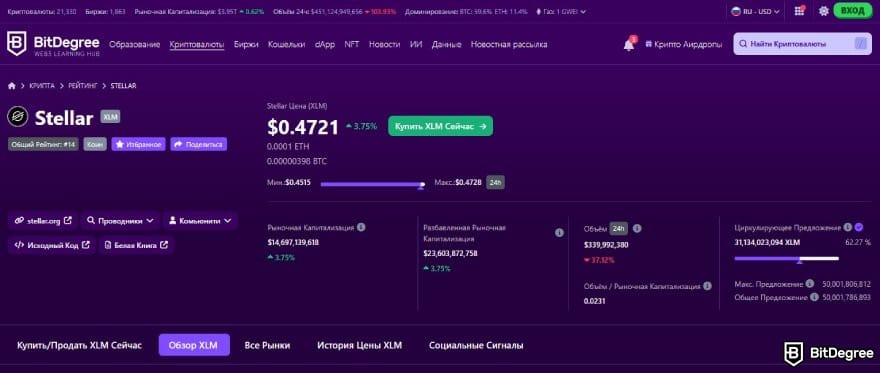Click the circulating supply progress bar
Image resolution: width=880 pixels, height=373 pixels.
786,259
